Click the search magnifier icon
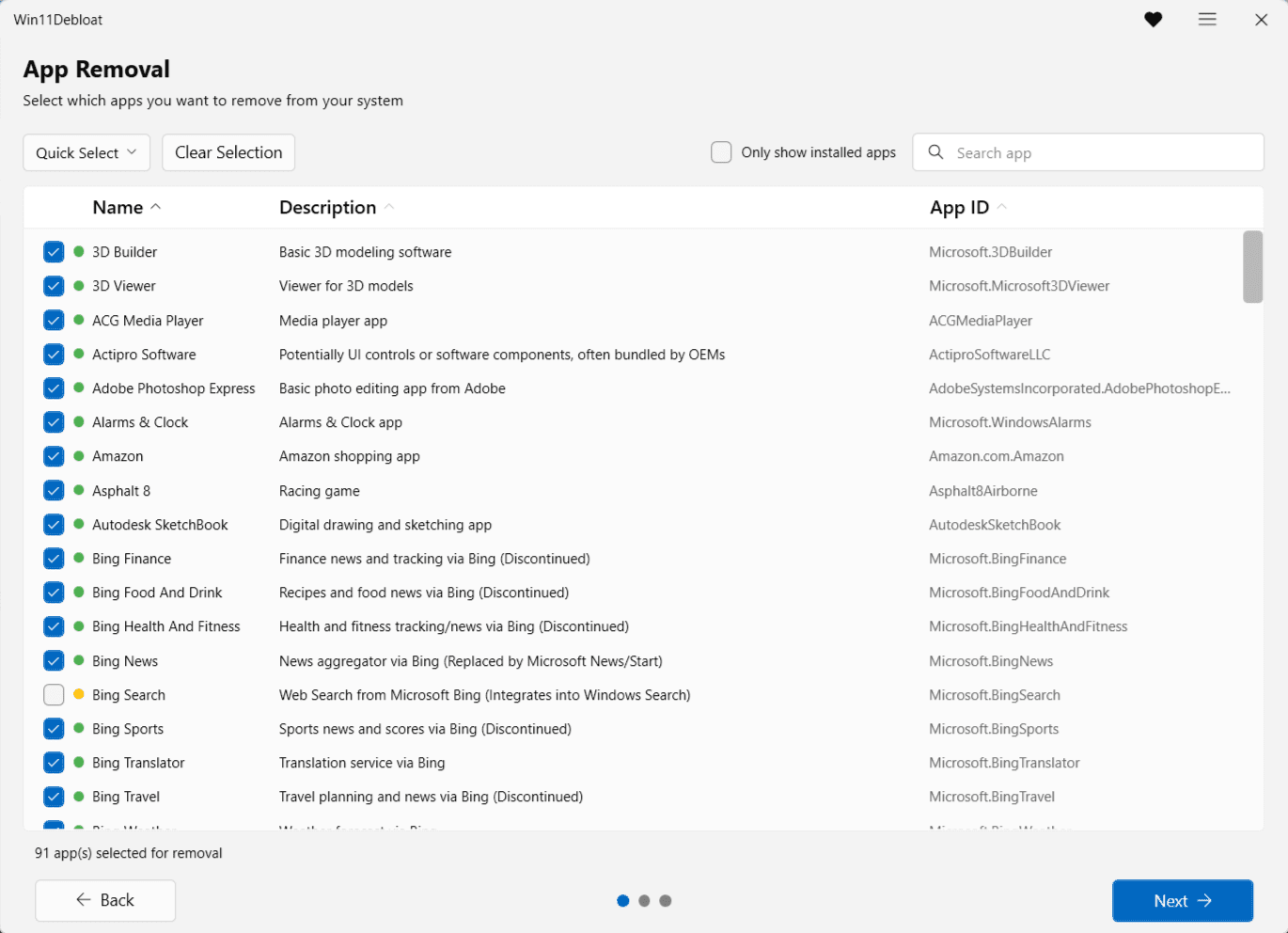1288x933 pixels. [x=935, y=152]
